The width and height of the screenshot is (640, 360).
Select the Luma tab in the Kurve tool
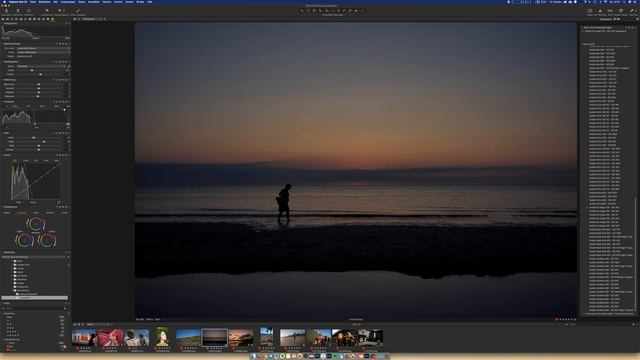pyautogui.click(x=26, y=160)
